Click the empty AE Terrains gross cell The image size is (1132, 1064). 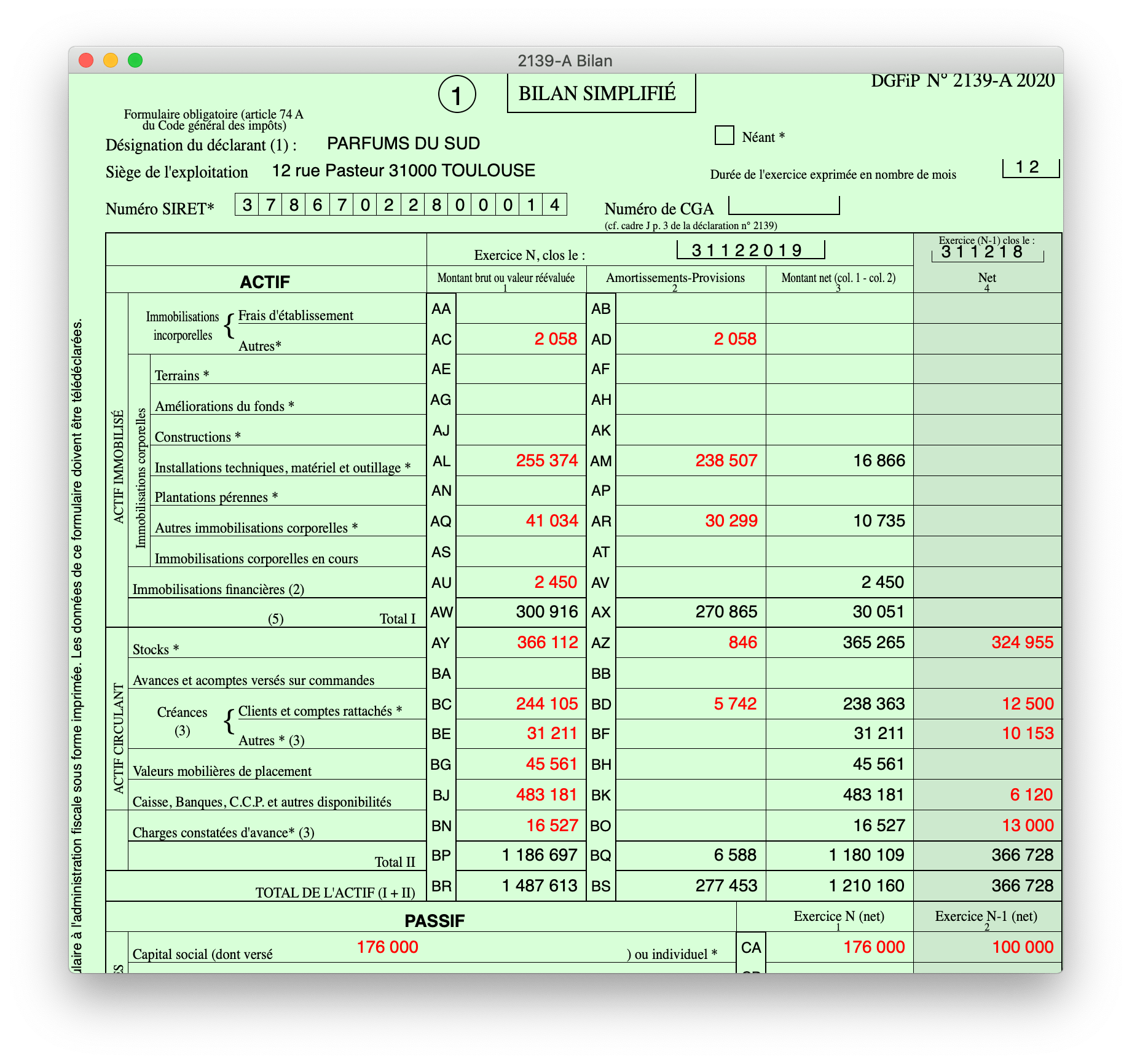521,369
